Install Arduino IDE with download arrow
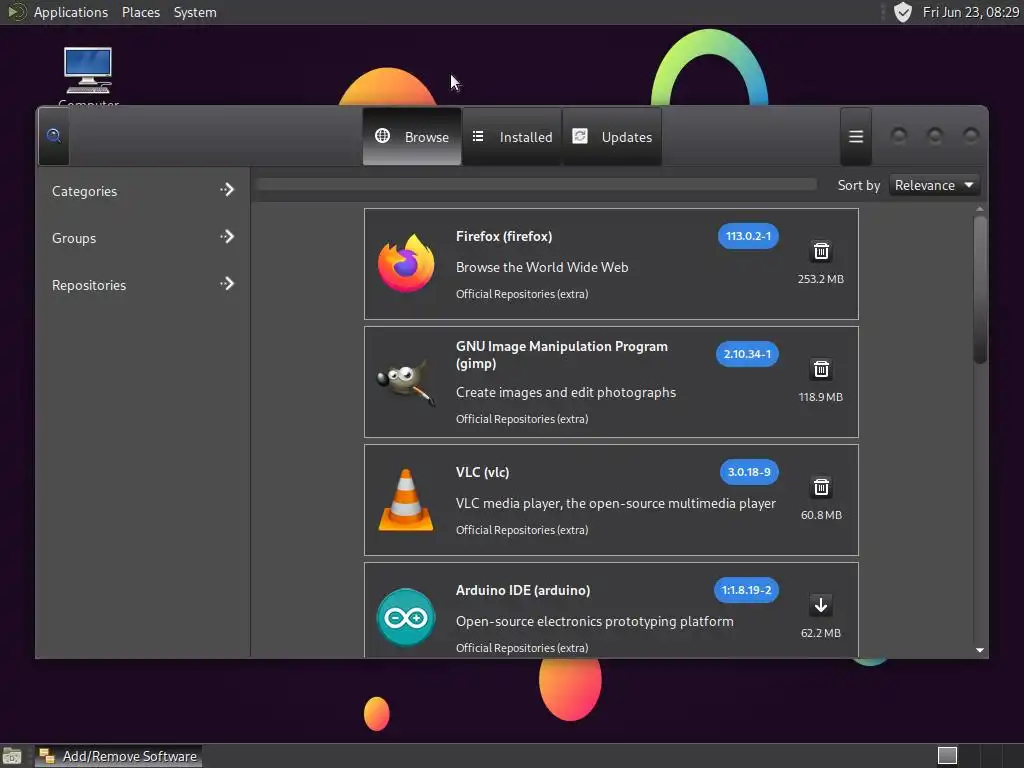 [821, 605]
